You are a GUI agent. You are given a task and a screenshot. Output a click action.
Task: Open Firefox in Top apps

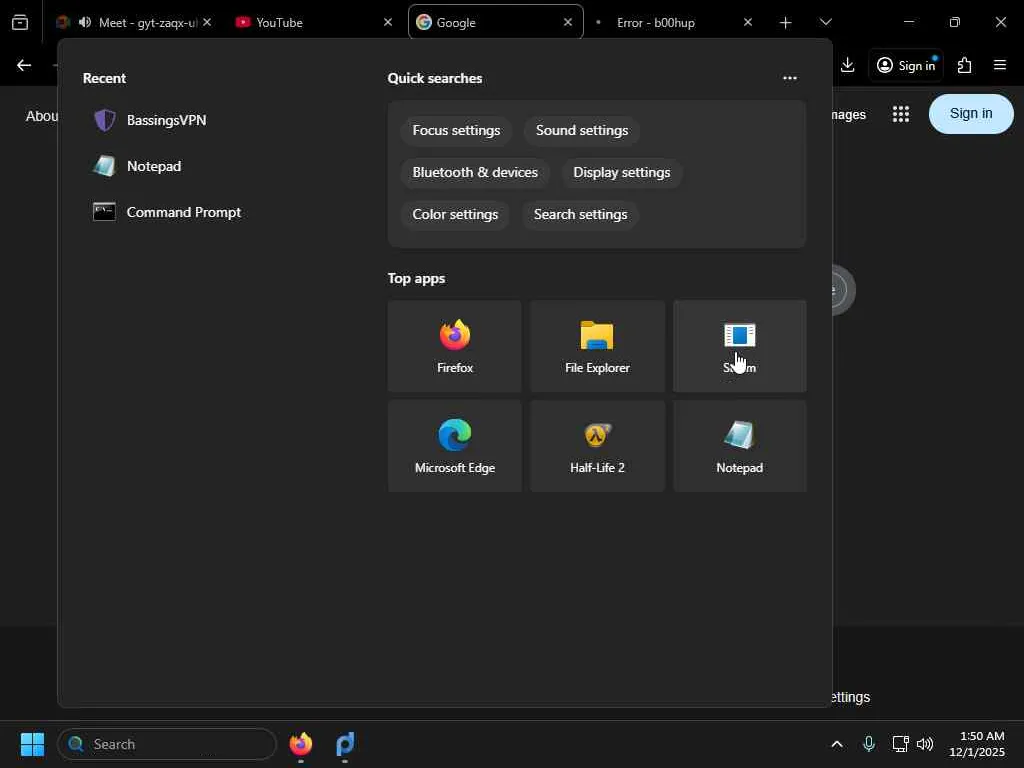click(455, 346)
